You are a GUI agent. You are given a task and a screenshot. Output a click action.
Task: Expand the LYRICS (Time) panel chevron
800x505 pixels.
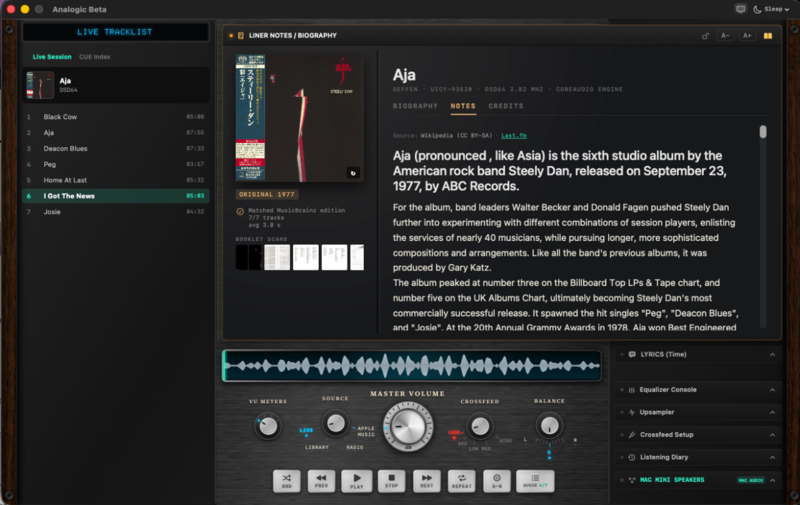pos(772,355)
